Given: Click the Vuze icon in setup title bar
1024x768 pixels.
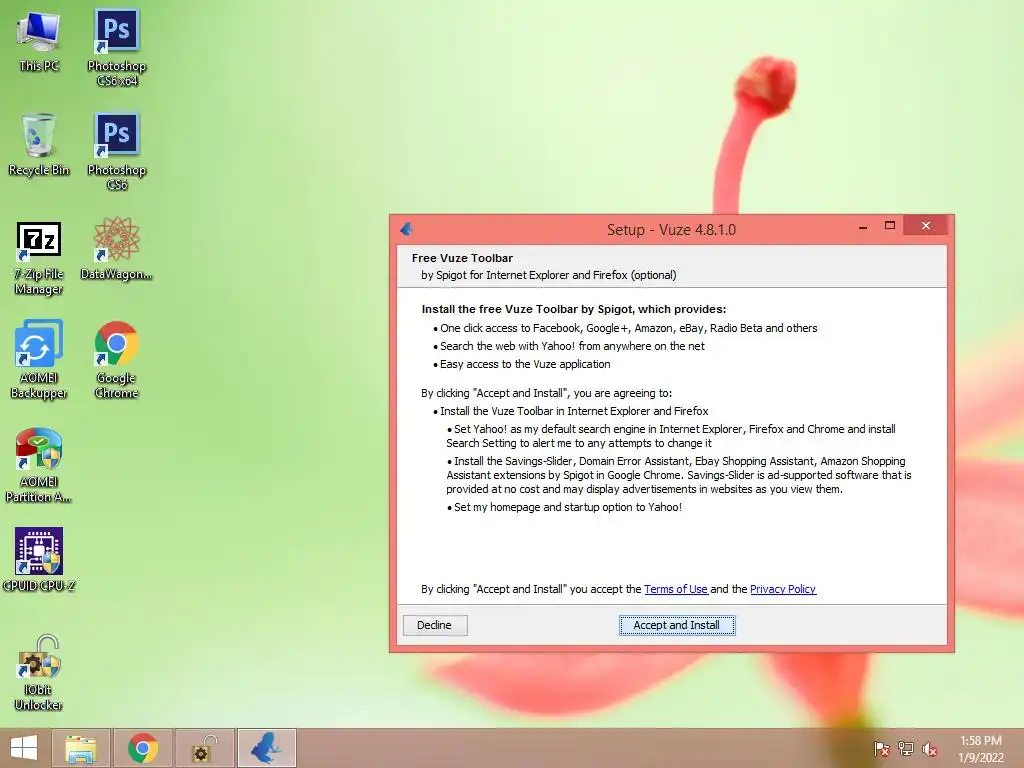Looking at the screenshot, I should 407,229.
